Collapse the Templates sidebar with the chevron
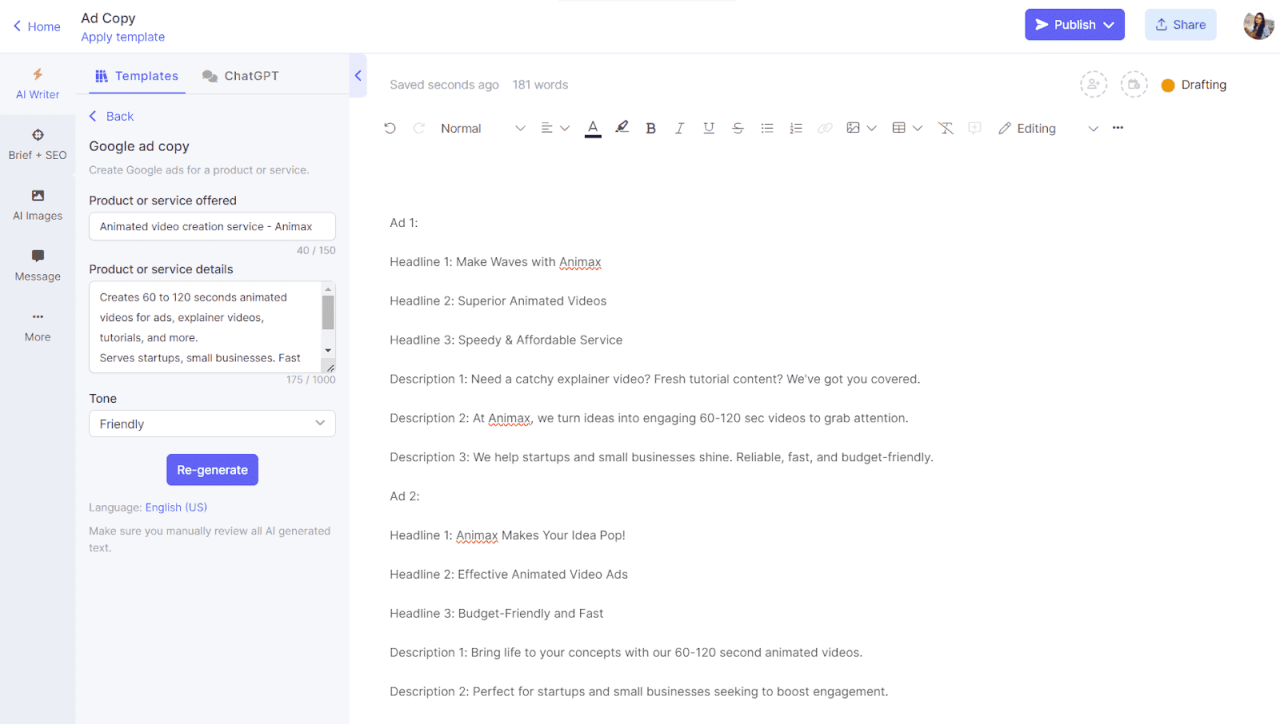The width and height of the screenshot is (1280, 724). (358, 75)
